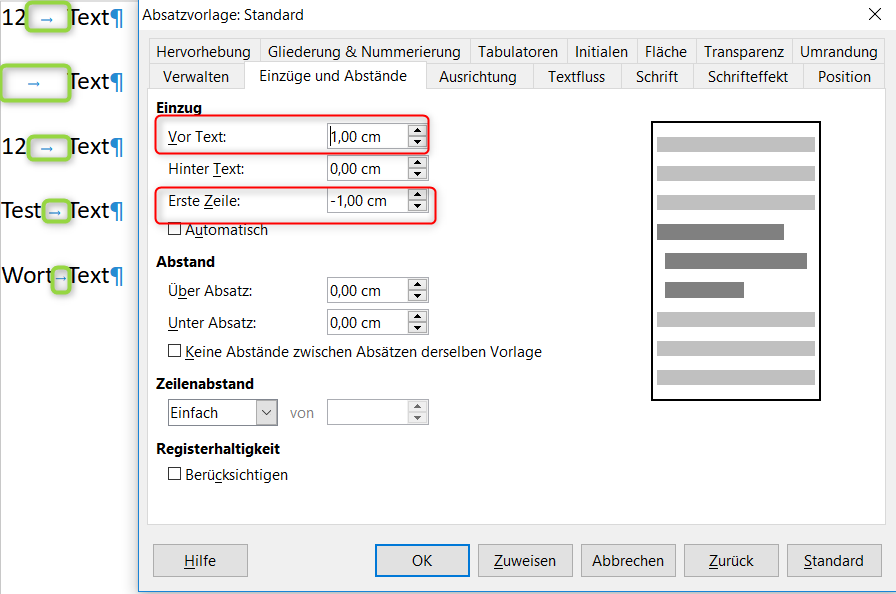Viewport: 896px width, 594px height.
Task: Check the Berücksichtigen option for Registerhaltigkeit
Action: tap(175, 475)
